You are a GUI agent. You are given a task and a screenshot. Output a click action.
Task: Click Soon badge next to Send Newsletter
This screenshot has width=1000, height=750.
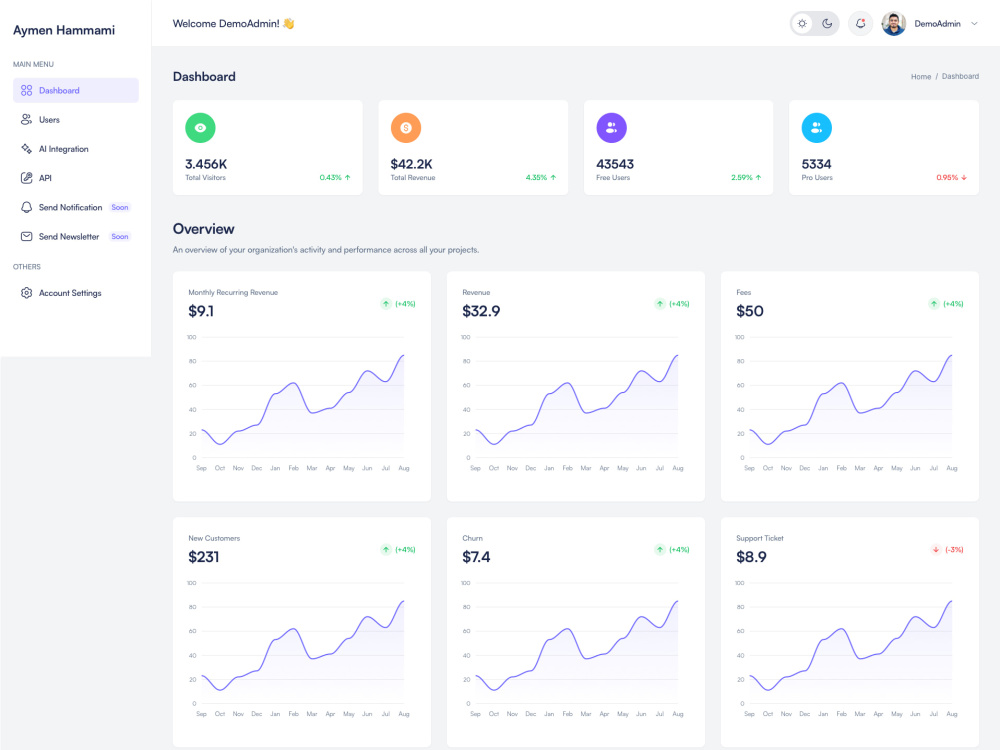click(120, 237)
